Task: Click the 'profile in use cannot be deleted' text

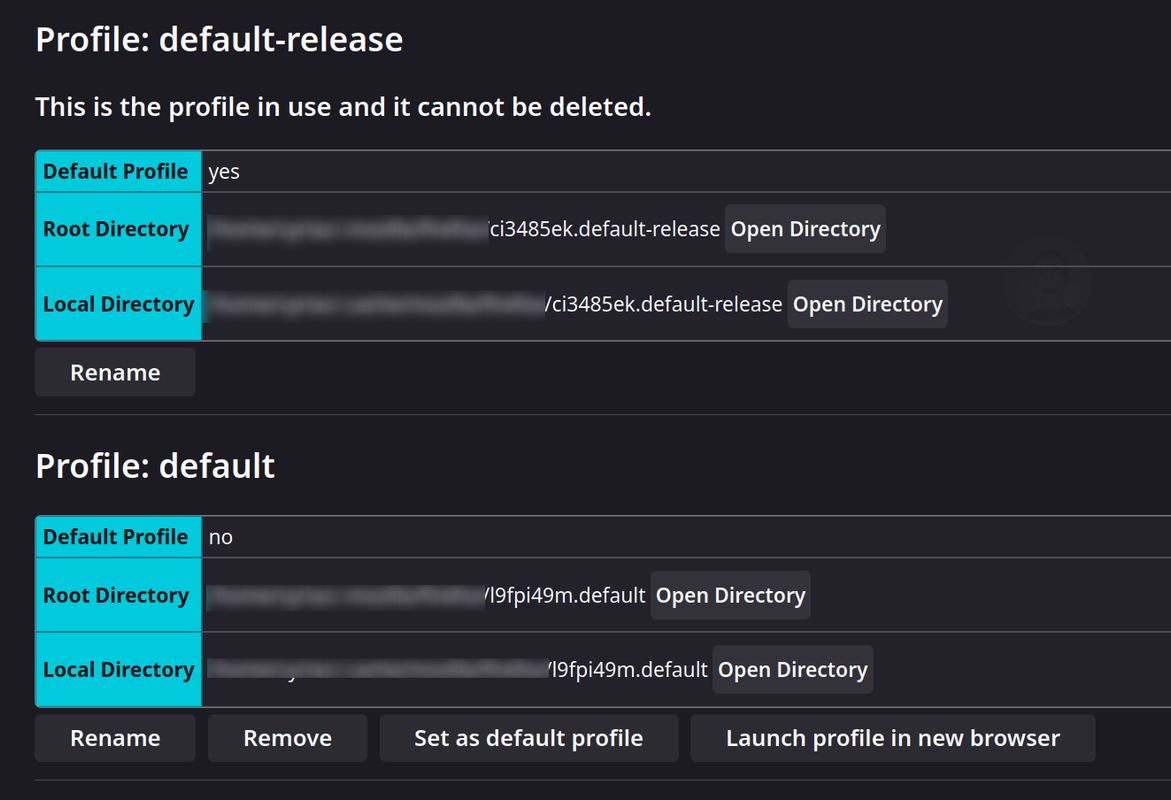Action: (343, 107)
